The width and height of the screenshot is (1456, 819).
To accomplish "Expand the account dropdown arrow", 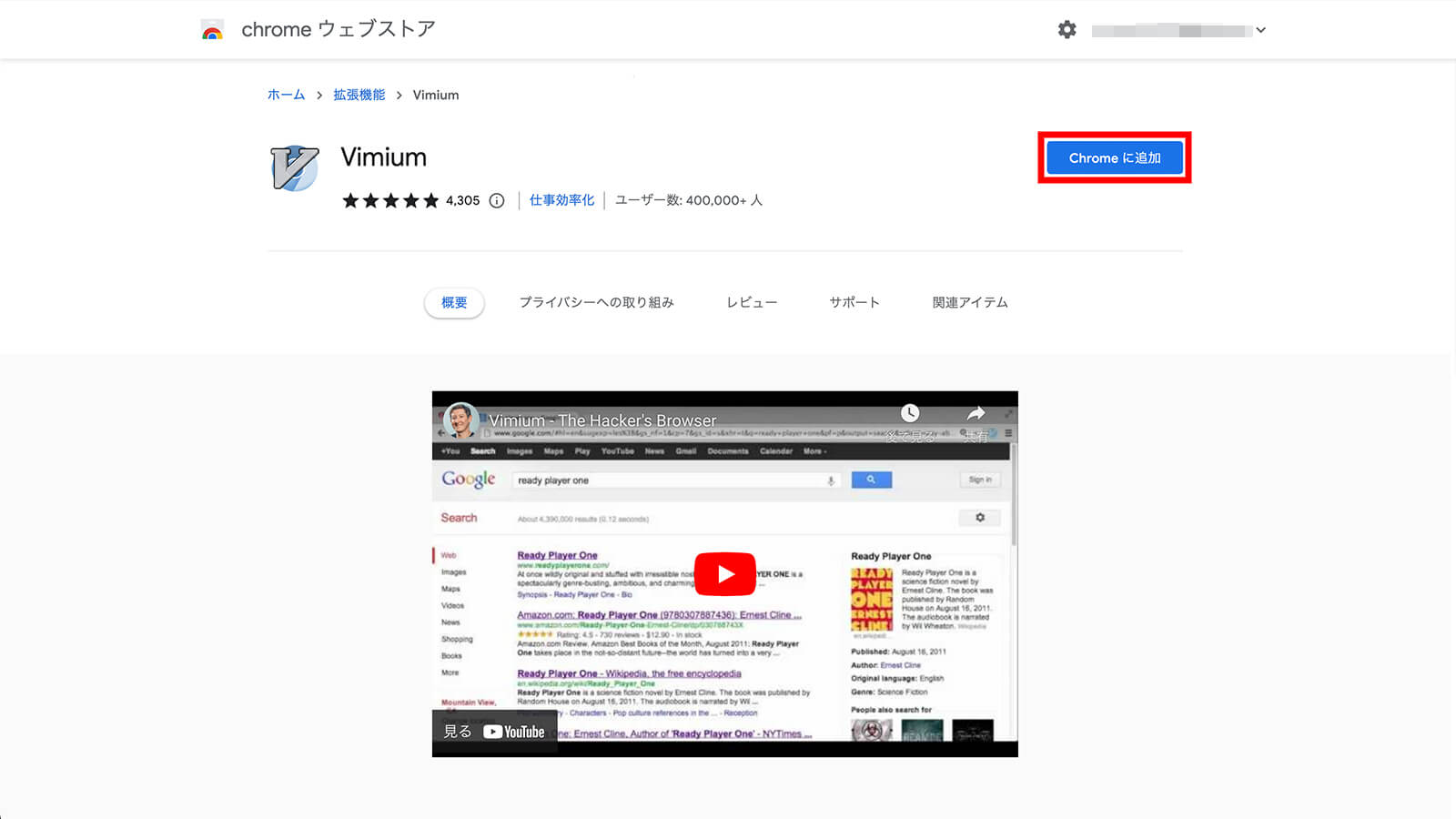I will tap(1260, 30).
